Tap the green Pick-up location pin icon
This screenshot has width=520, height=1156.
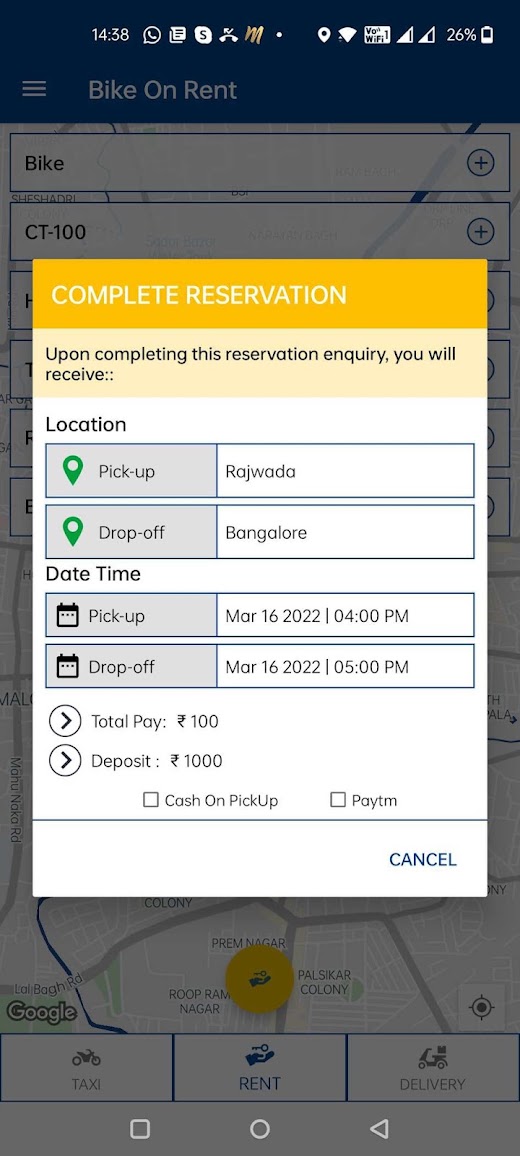tap(72, 470)
